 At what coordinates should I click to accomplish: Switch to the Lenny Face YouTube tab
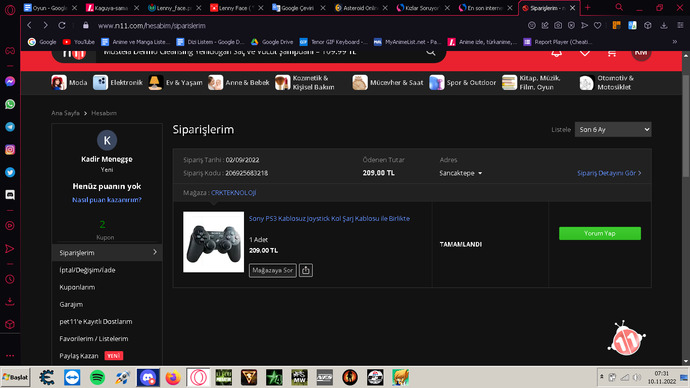click(236, 8)
